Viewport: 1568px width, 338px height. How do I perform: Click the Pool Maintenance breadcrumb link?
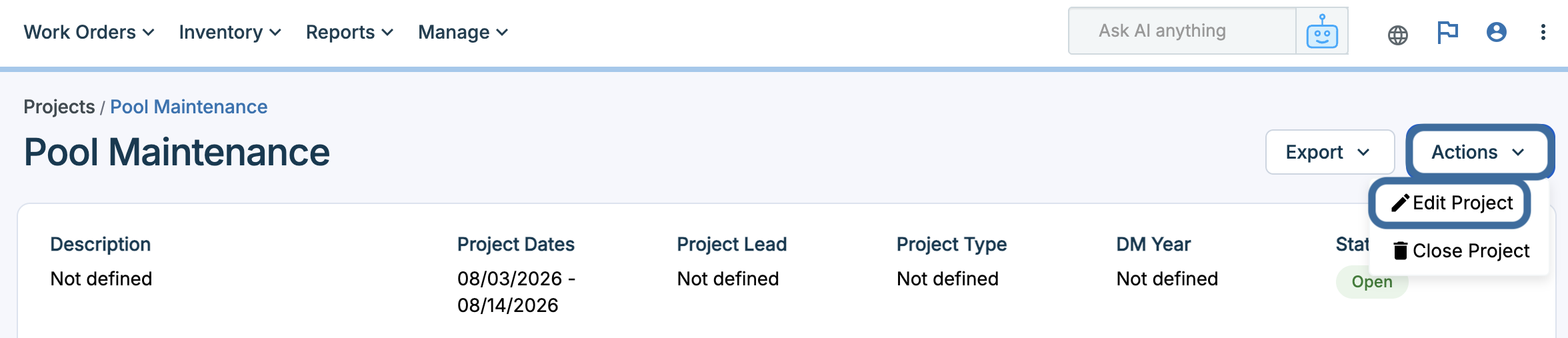pos(189,107)
